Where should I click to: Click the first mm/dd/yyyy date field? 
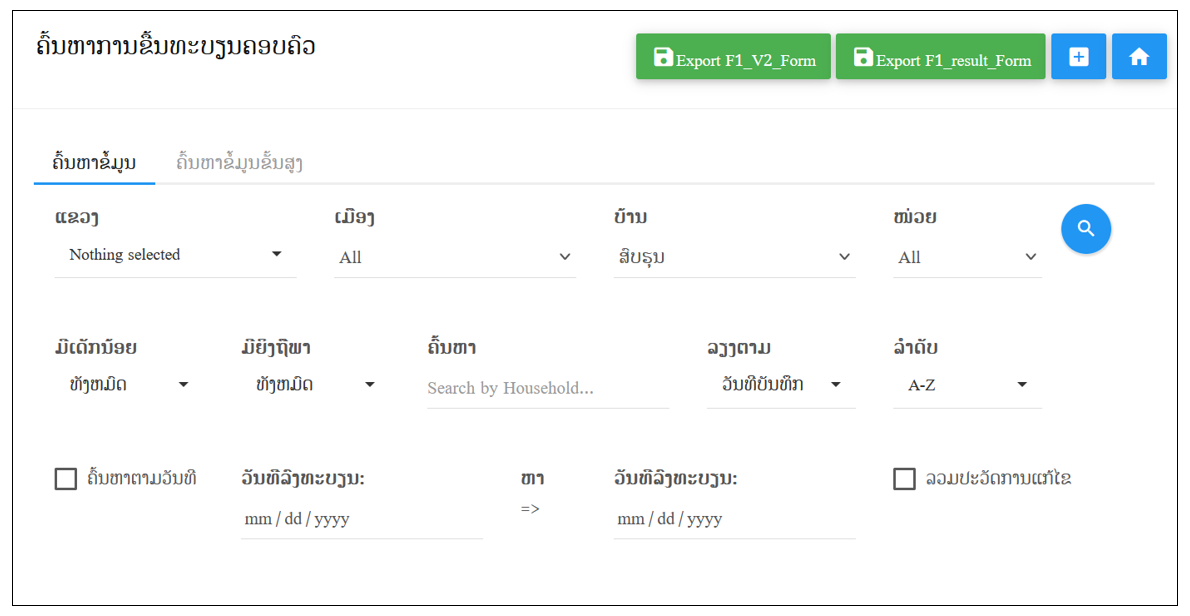(361, 520)
